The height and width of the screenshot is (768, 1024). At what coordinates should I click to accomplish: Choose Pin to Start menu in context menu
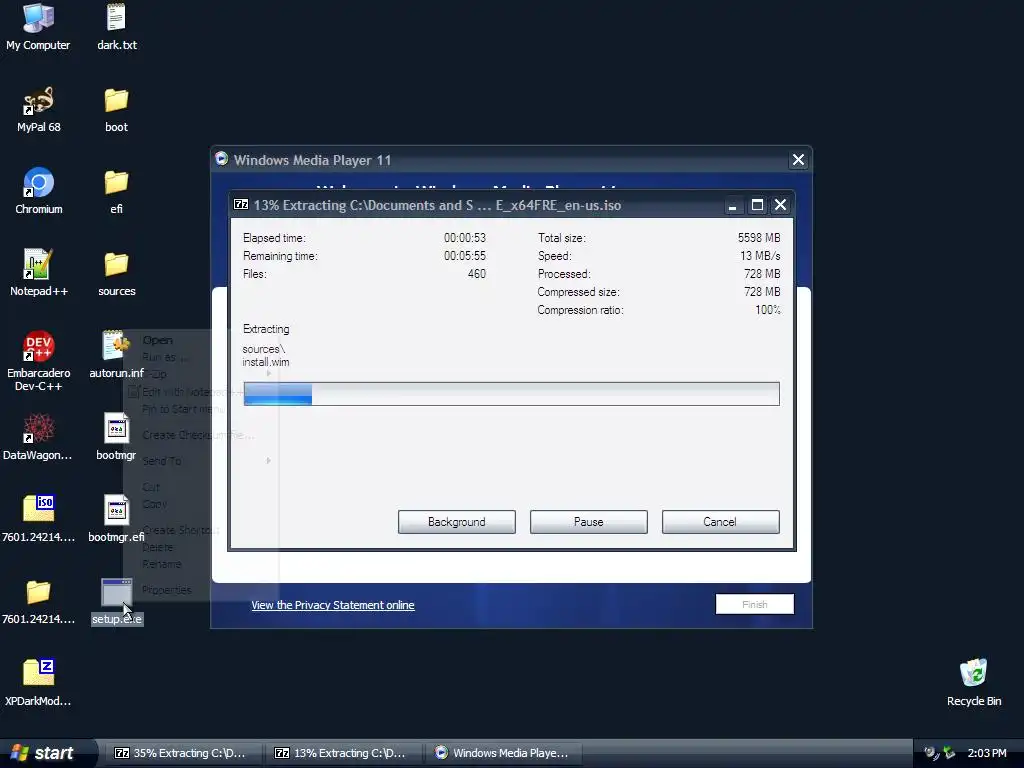[201, 409]
